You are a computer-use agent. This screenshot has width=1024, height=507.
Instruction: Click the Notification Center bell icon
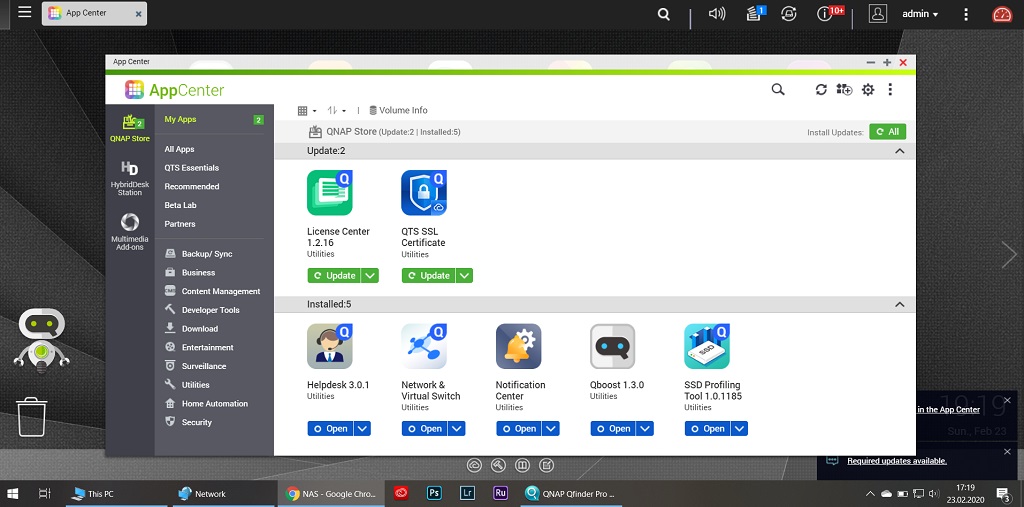pyautogui.click(x=519, y=346)
